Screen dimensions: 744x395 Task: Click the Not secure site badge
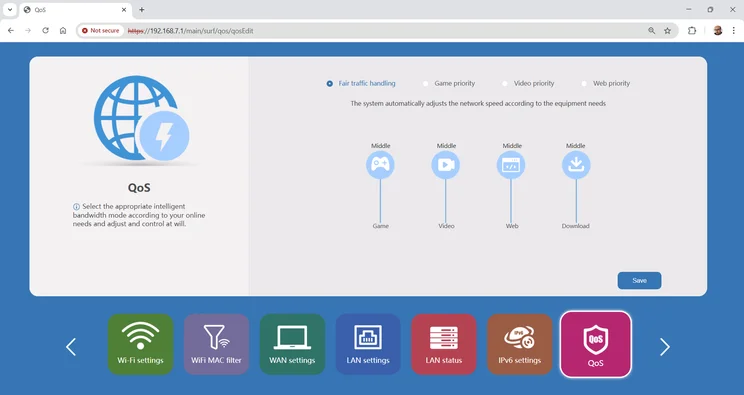[x=101, y=30]
